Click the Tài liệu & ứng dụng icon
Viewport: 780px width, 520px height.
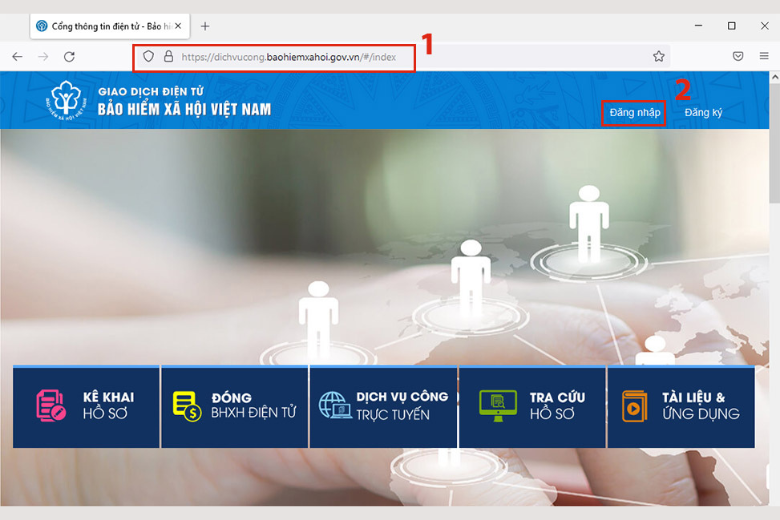click(634, 405)
